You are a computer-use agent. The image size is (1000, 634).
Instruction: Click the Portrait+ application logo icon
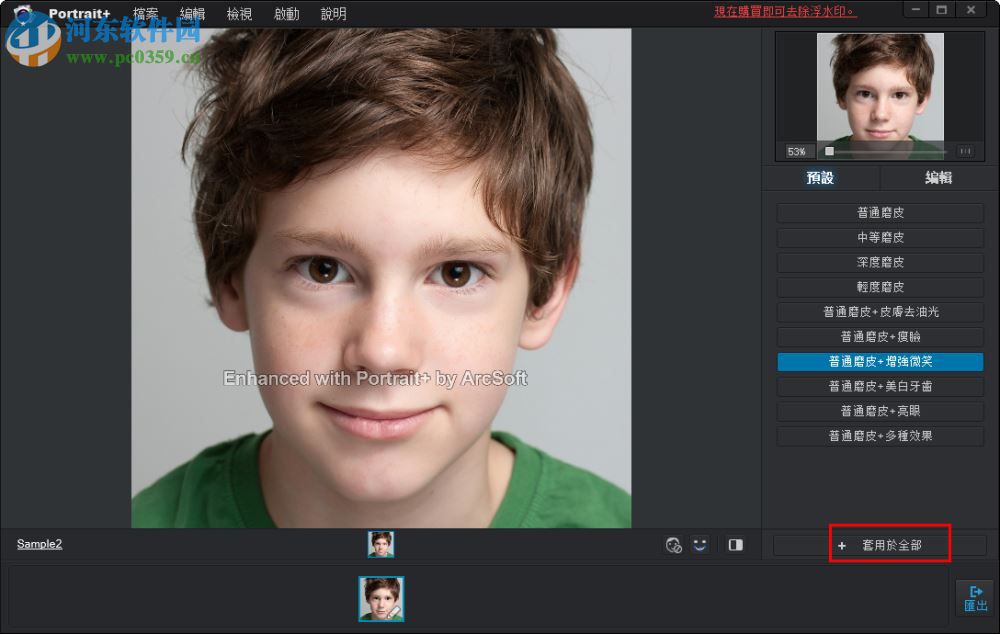click(x=22, y=10)
